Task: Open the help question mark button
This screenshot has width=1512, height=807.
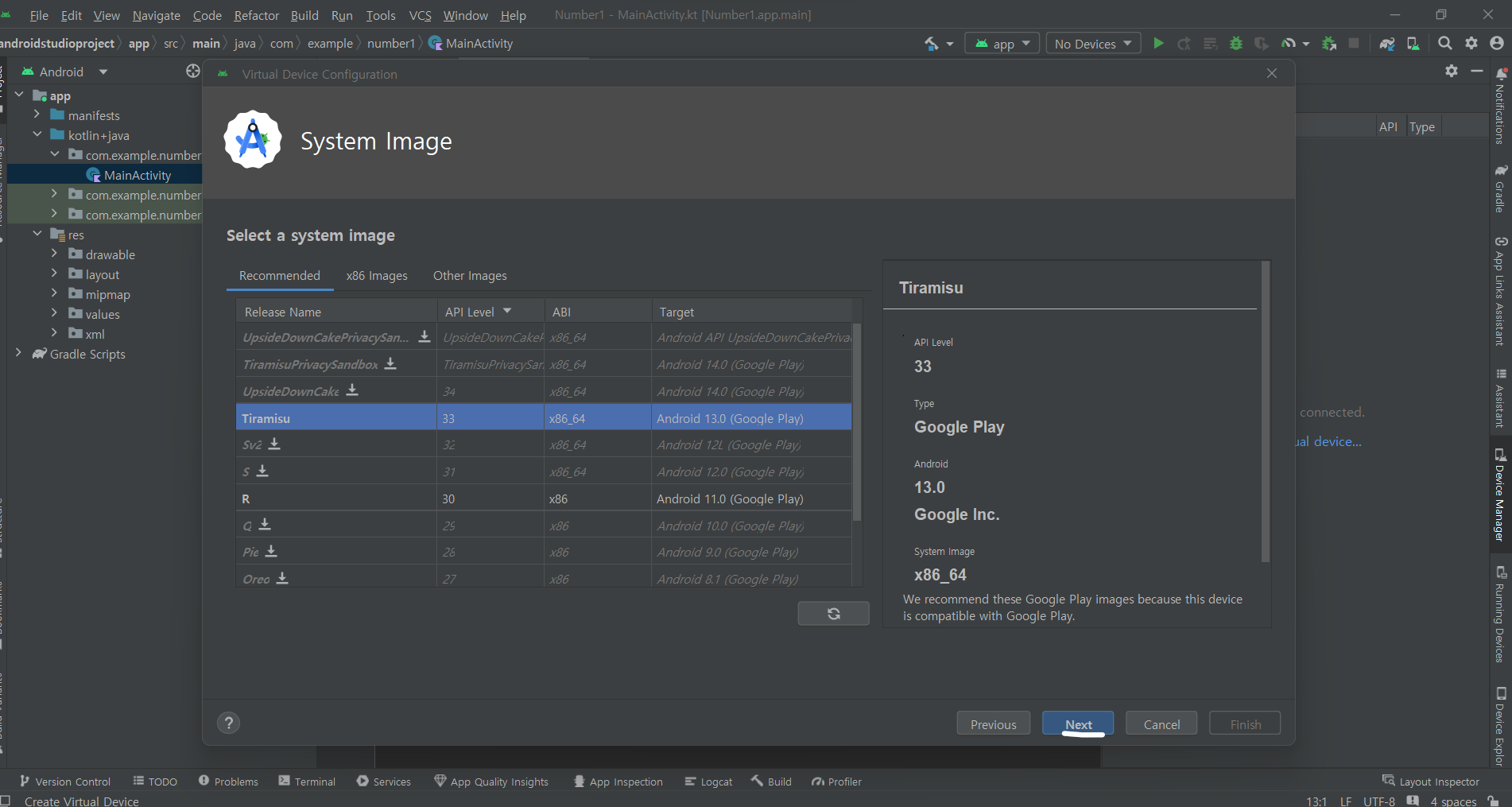Action: [x=229, y=723]
